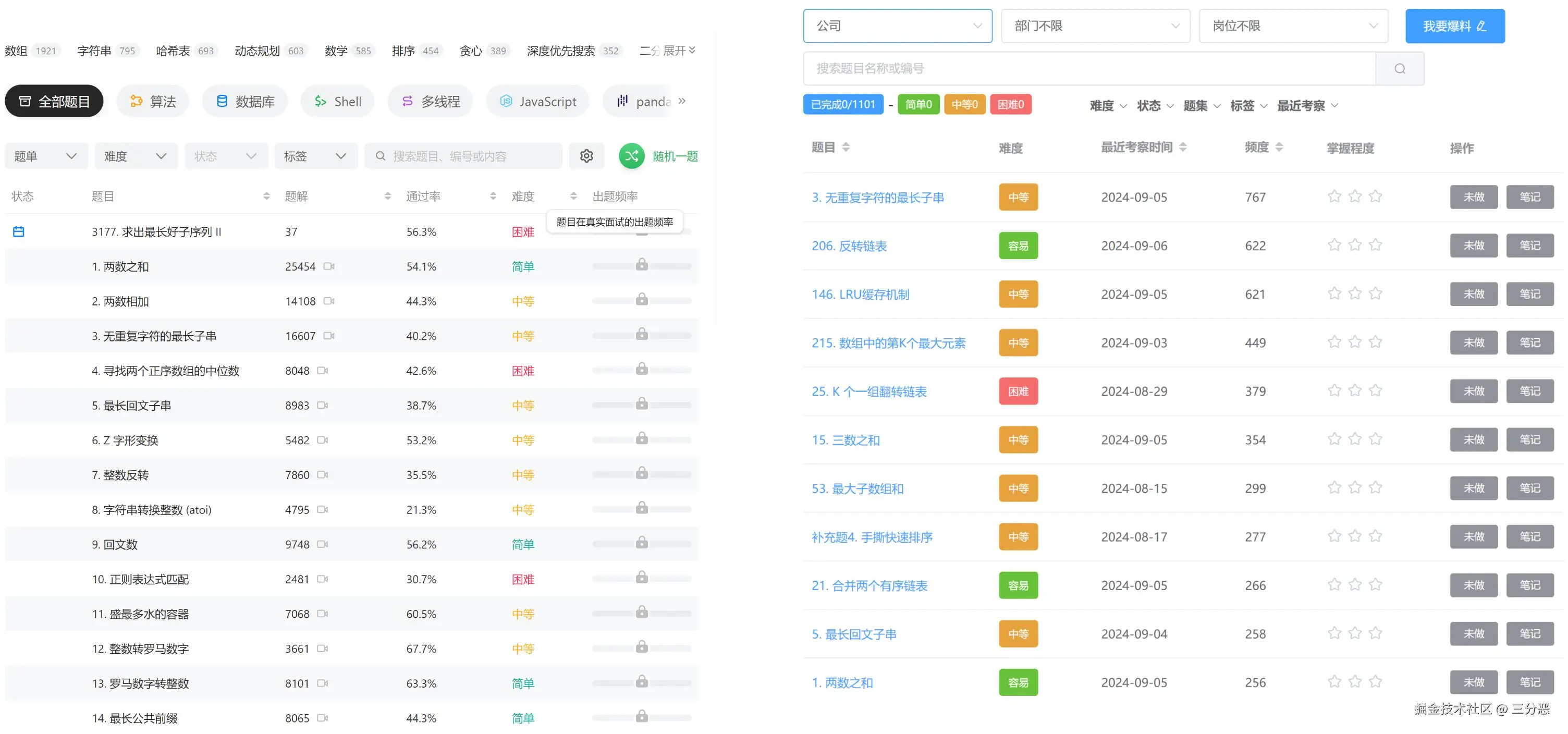
Task: Click the daily calendar icon beside problem 3177
Action: (x=19, y=231)
